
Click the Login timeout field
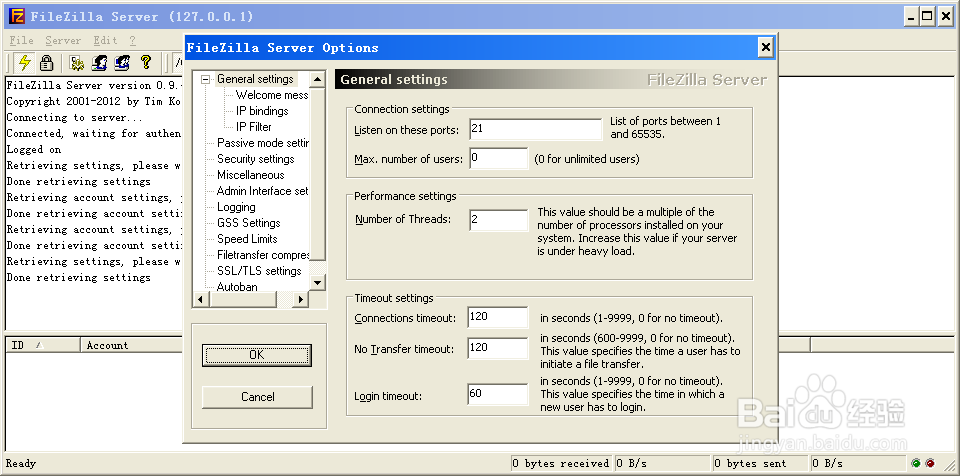pyautogui.click(x=497, y=395)
